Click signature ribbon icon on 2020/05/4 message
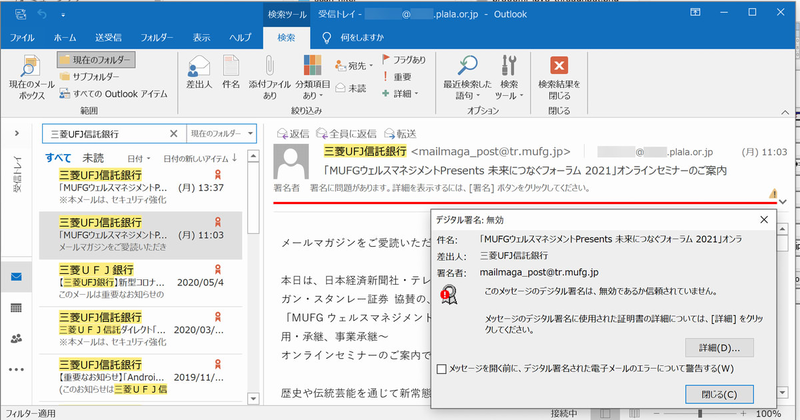The image size is (800, 420). pos(218,269)
